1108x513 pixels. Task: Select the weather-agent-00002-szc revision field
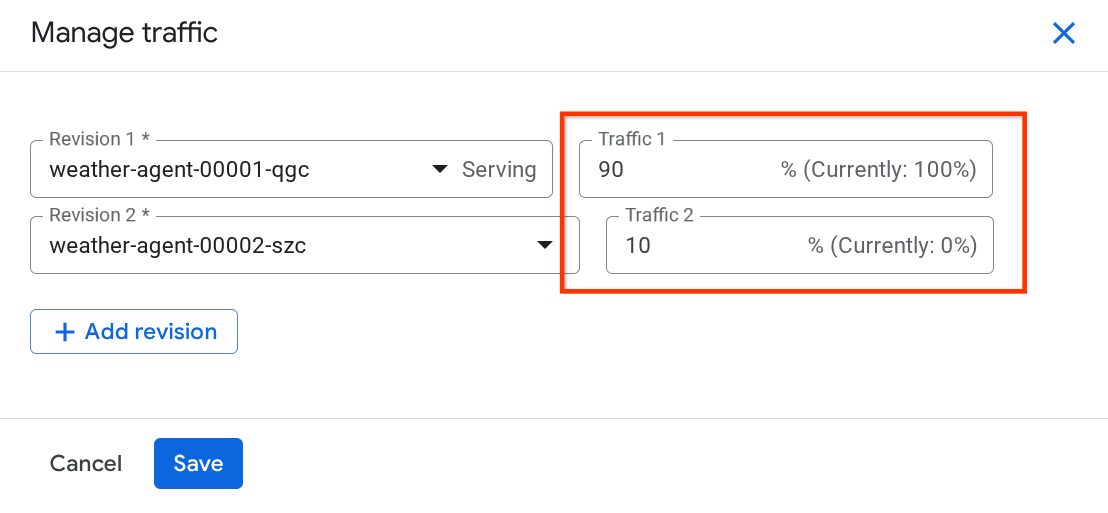[x=178, y=245]
